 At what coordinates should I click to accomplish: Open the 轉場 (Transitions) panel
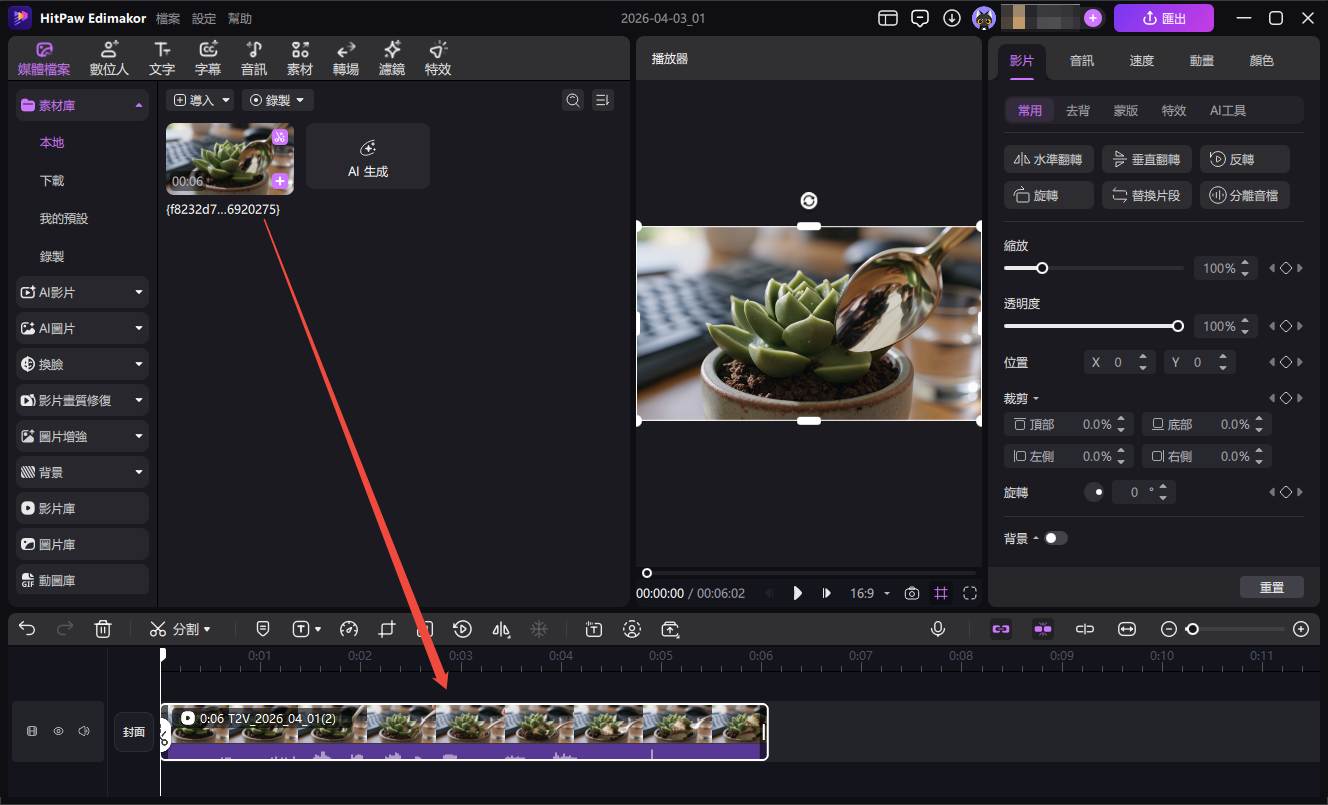pos(345,57)
